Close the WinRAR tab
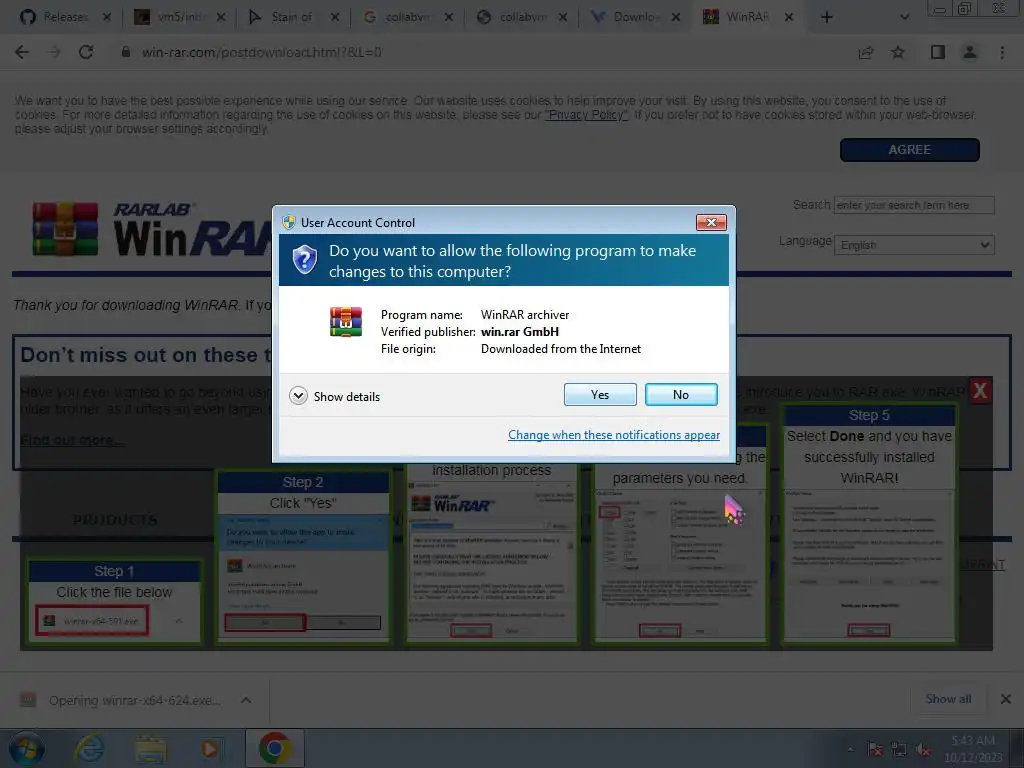The width and height of the screenshot is (1024, 768). click(789, 17)
